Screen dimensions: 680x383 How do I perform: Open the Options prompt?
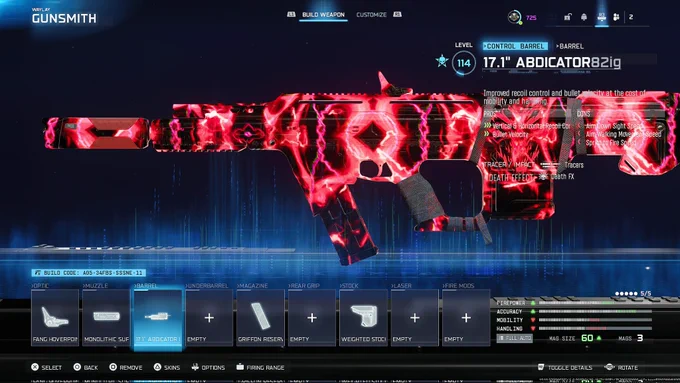tap(208, 367)
